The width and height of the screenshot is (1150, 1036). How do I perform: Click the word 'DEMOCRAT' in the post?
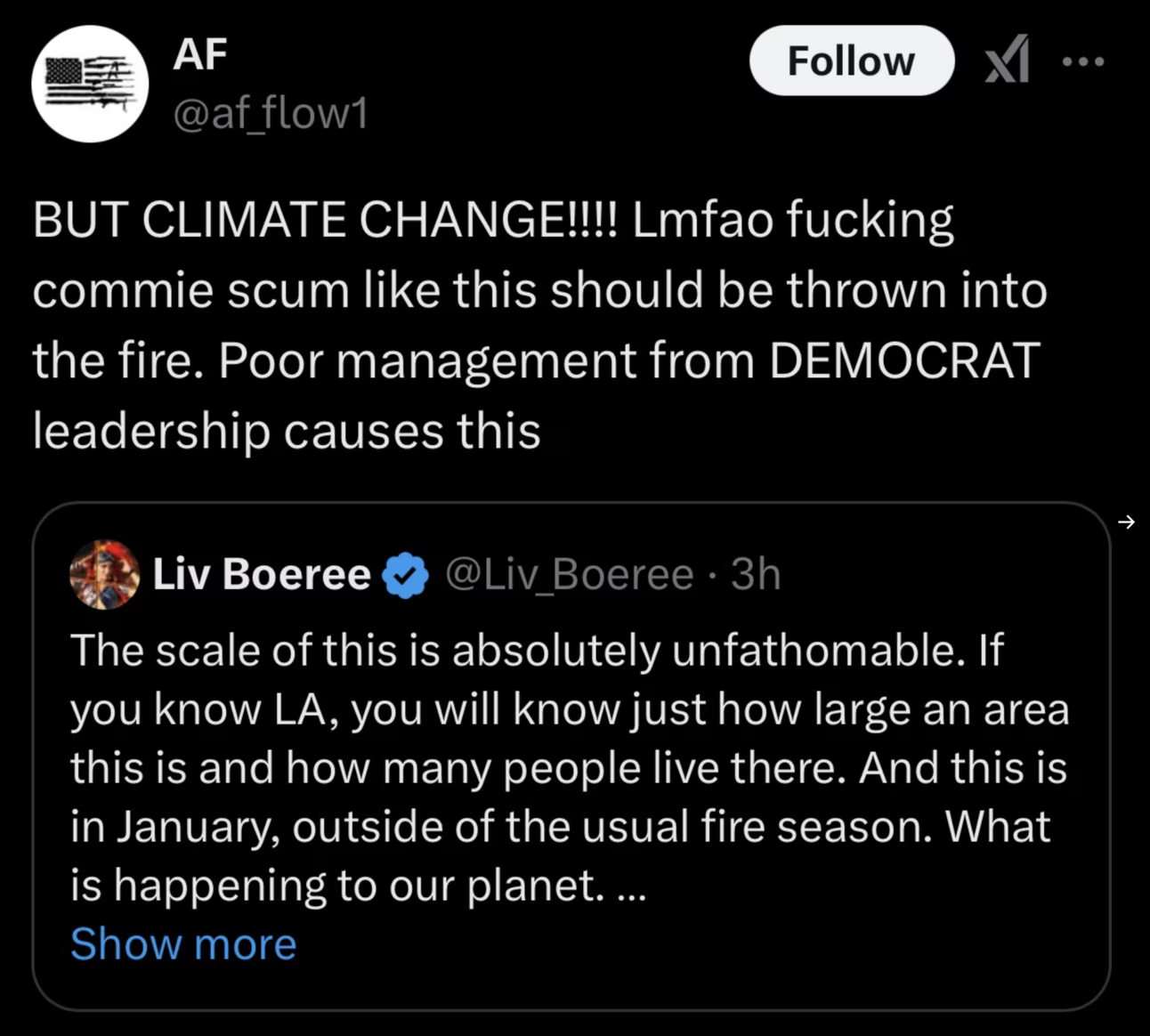[903, 361]
